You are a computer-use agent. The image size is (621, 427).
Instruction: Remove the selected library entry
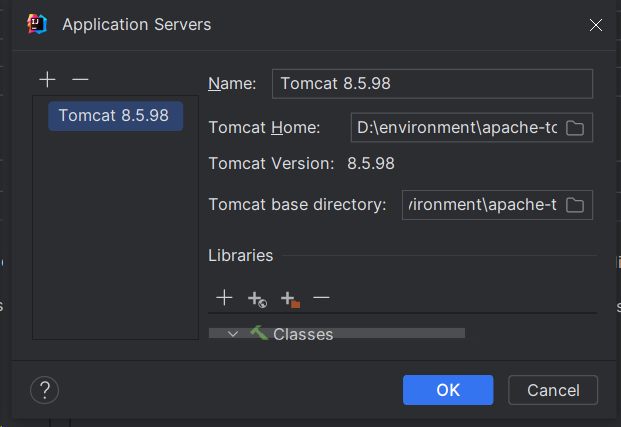click(321, 297)
